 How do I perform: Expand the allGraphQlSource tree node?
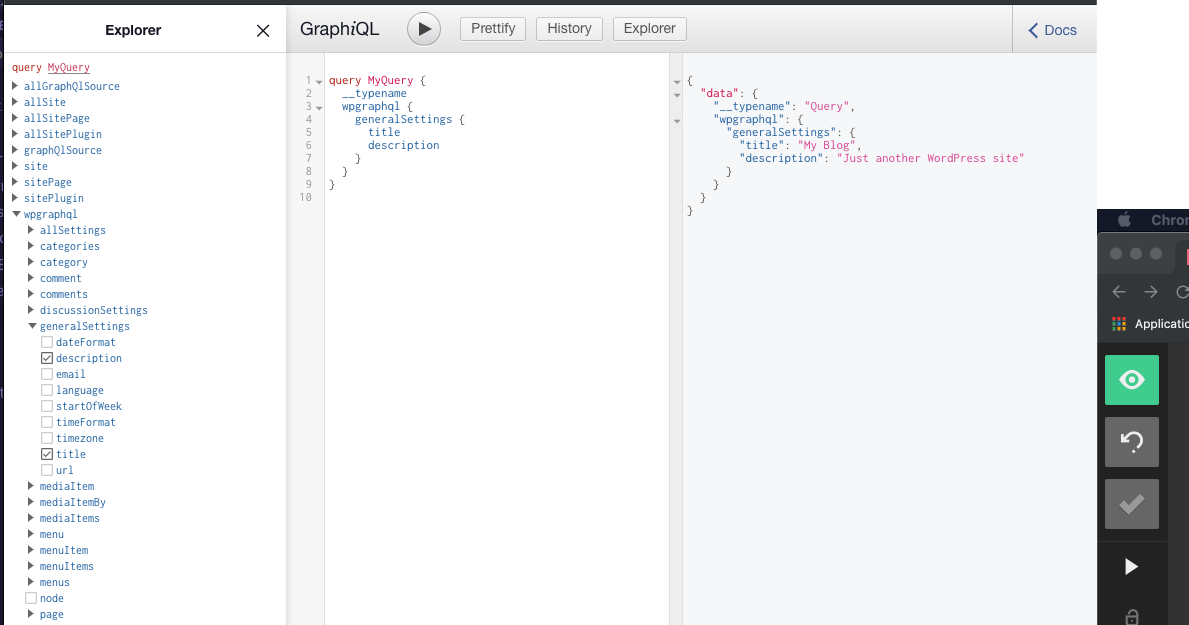pos(15,86)
